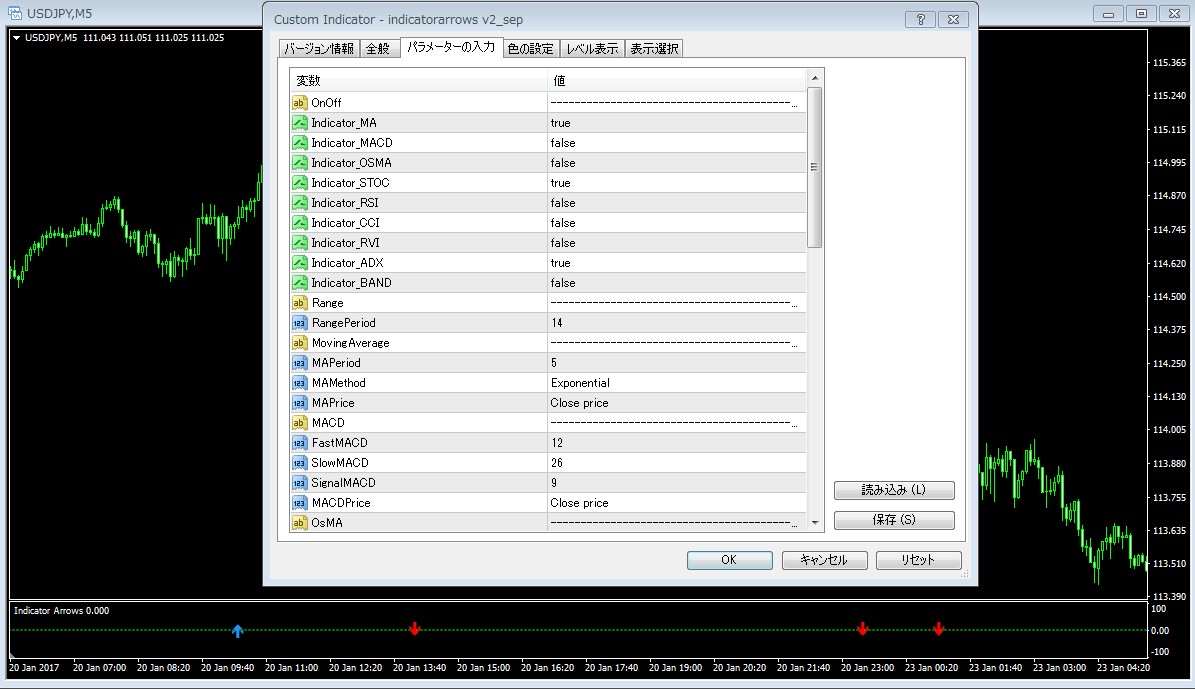Edit the RangePeriod value 14
The height and width of the screenshot is (689, 1195).
pyautogui.click(x=677, y=322)
